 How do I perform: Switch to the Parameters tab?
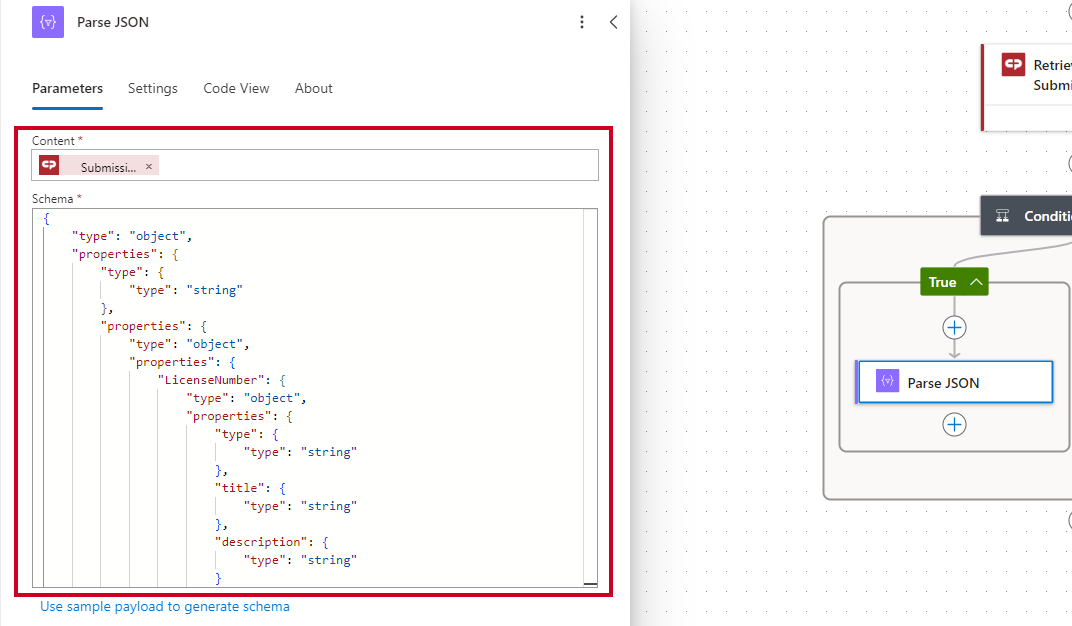(x=67, y=88)
